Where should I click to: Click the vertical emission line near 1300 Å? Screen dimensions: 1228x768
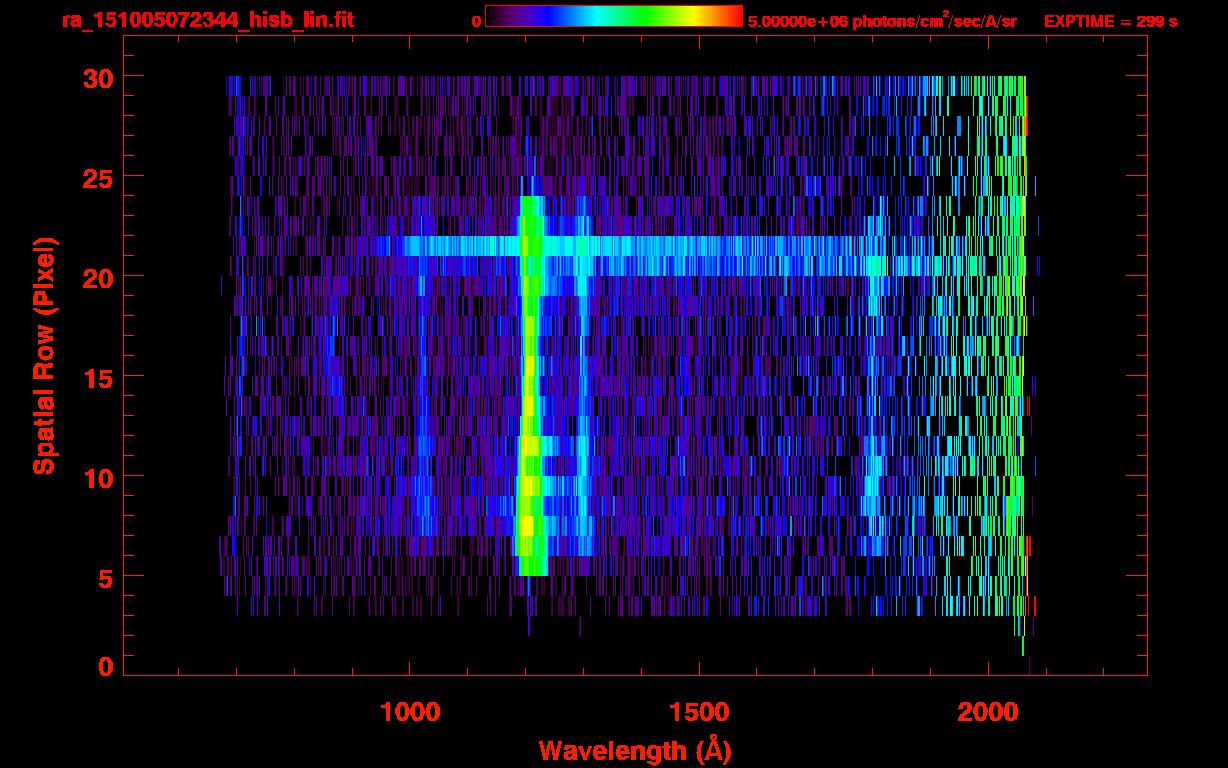pyautogui.click(x=584, y=400)
